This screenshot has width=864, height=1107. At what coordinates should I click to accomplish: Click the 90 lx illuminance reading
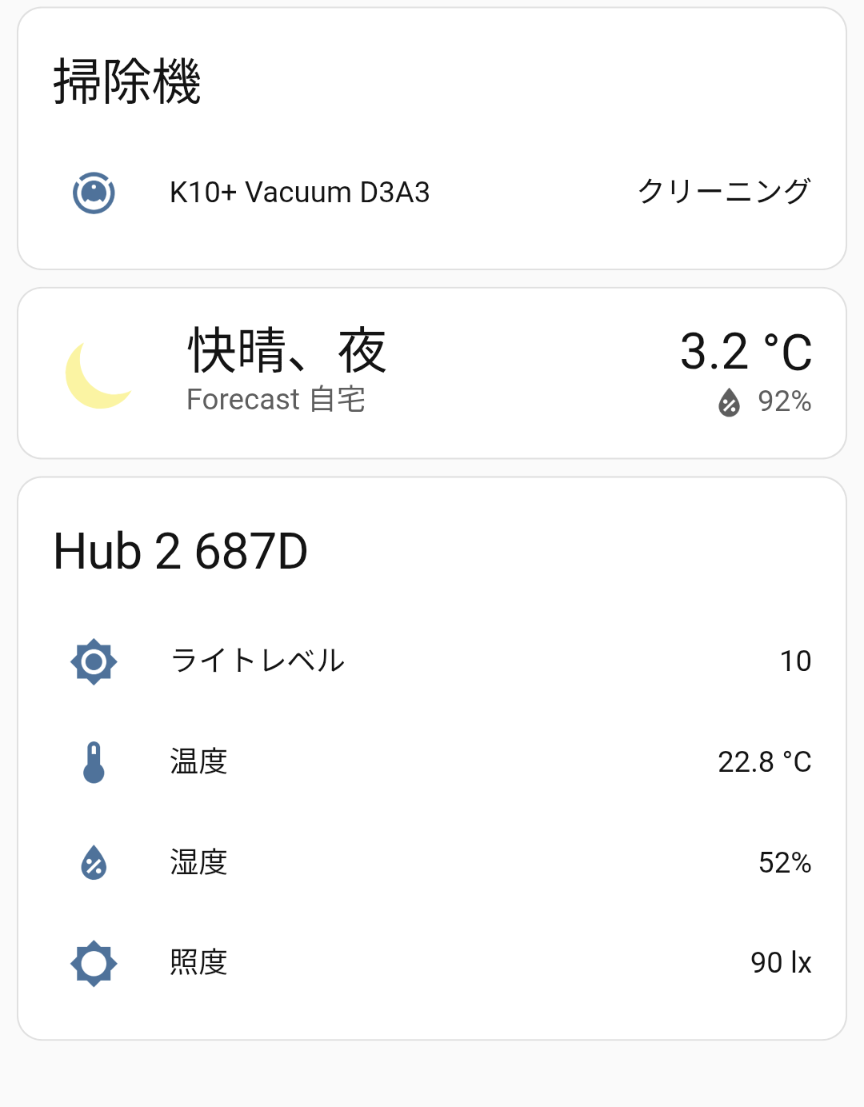[780, 963]
